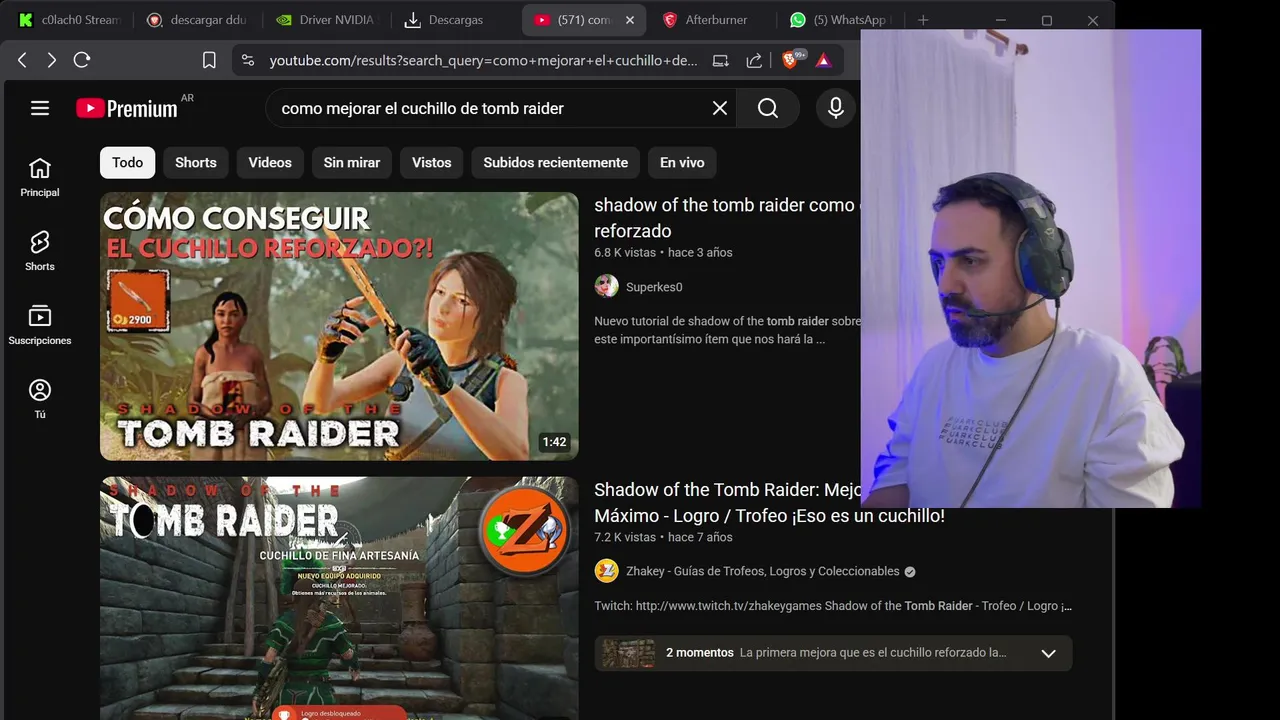1280x720 pixels.
Task: Switch to Driver NVIDIA tab
Action: click(x=325, y=20)
